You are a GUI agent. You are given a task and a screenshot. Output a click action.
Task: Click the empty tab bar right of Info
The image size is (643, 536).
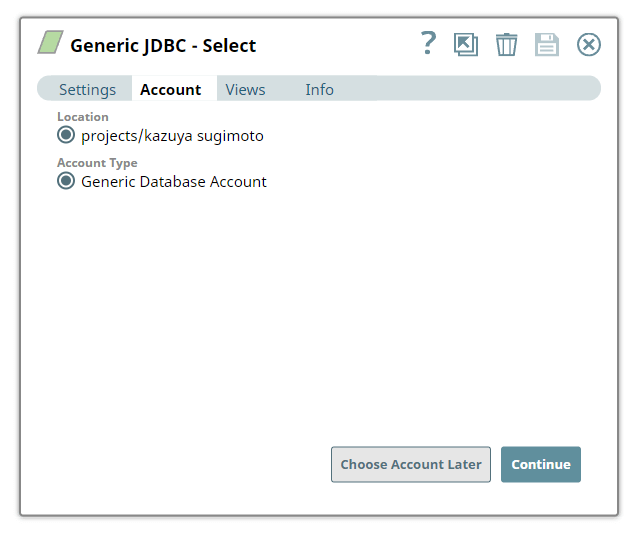coord(470,89)
